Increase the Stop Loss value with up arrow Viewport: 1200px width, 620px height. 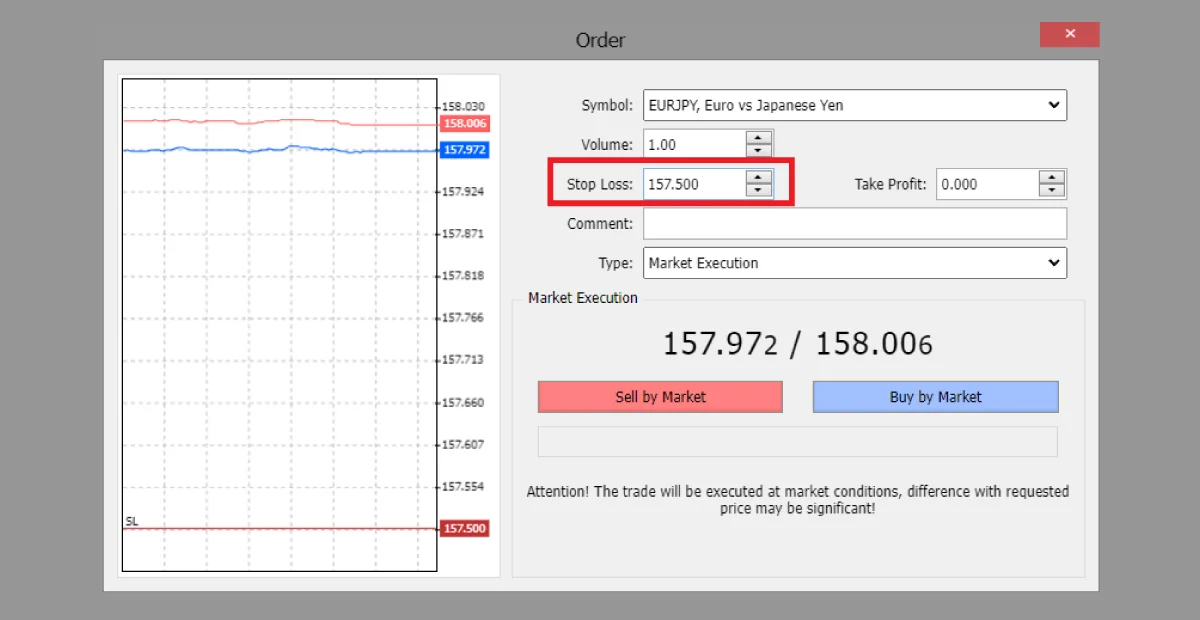(x=758, y=179)
